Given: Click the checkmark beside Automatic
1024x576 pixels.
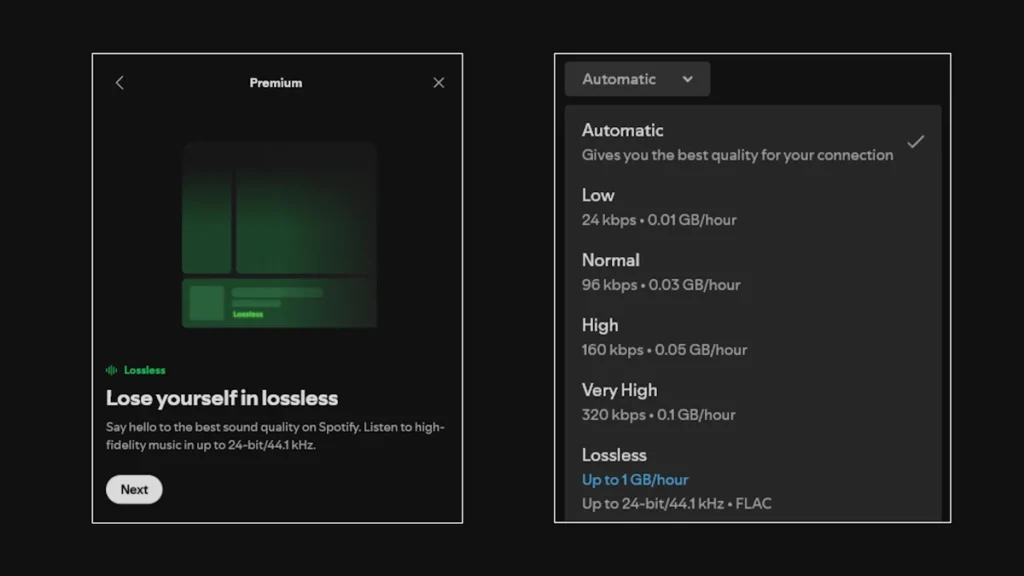Looking at the screenshot, I should pos(916,142).
